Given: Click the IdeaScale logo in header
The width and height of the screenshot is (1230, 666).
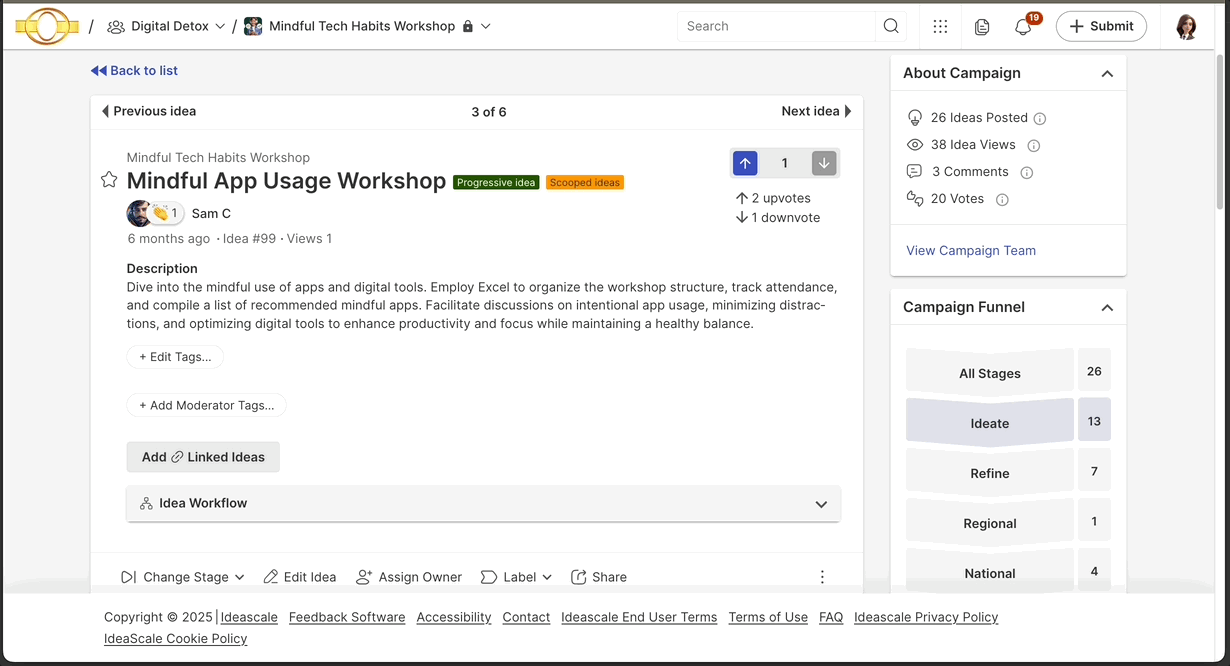Looking at the screenshot, I should tap(47, 27).
